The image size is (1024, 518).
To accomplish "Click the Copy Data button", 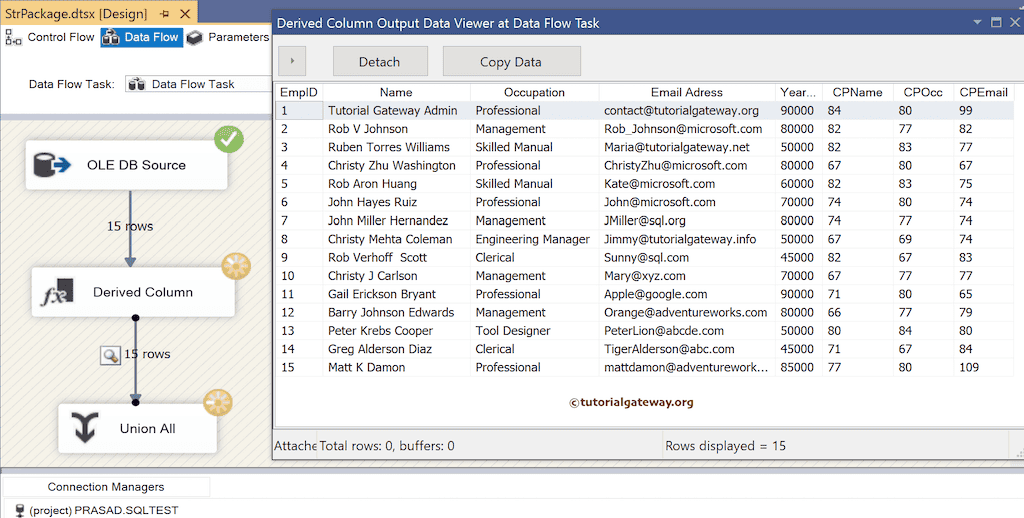I will click(x=511, y=62).
